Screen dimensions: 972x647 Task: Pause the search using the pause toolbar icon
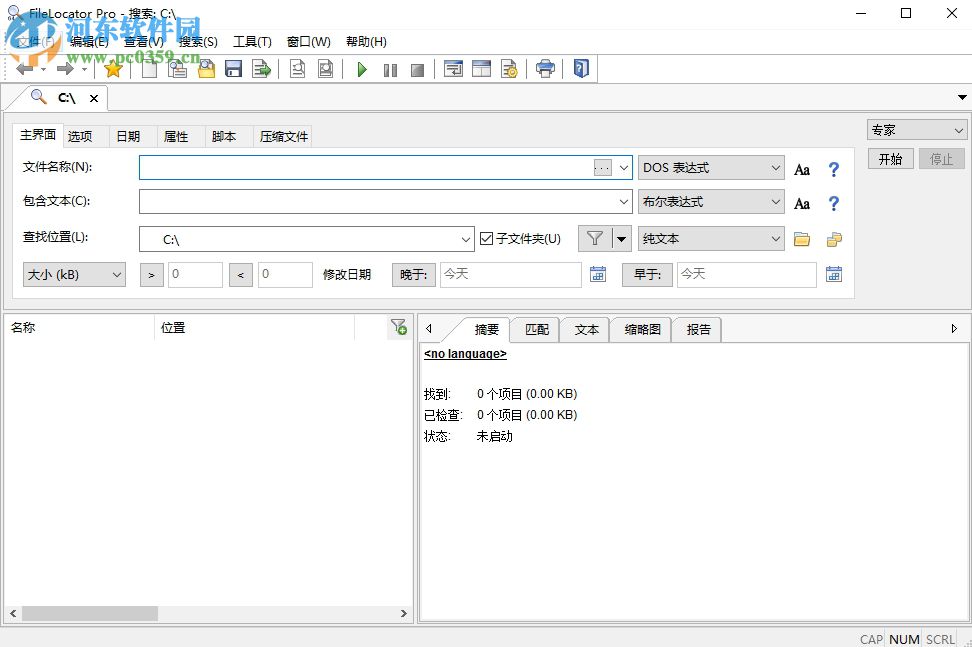pos(389,68)
